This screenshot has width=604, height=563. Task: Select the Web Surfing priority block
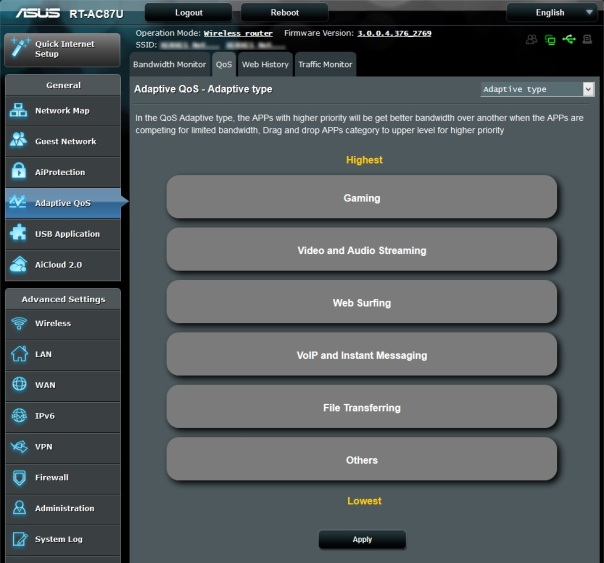coord(362,302)
